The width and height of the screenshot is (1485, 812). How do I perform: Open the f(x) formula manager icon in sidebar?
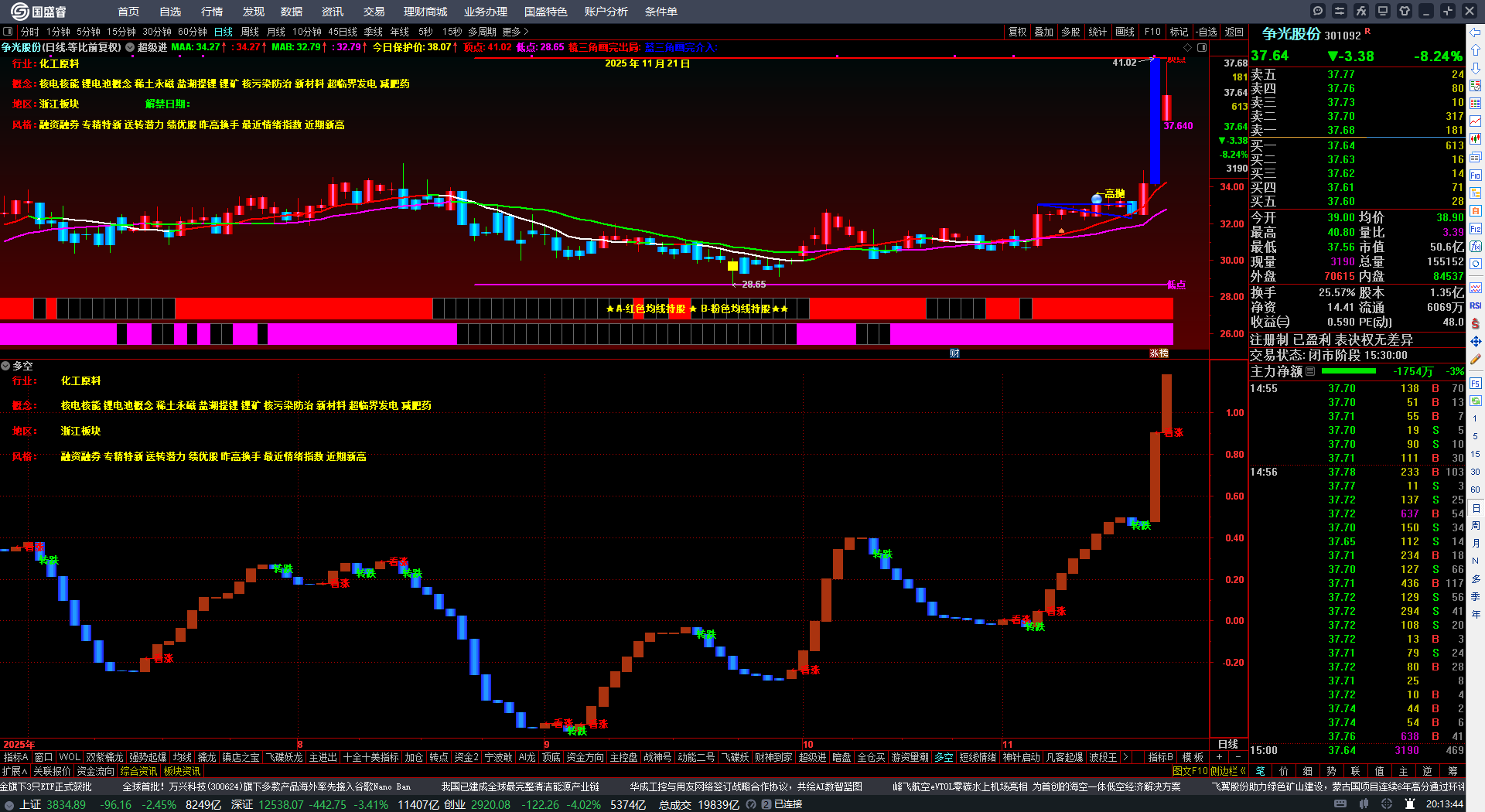pyautogui.click(x=1476, y=247)
